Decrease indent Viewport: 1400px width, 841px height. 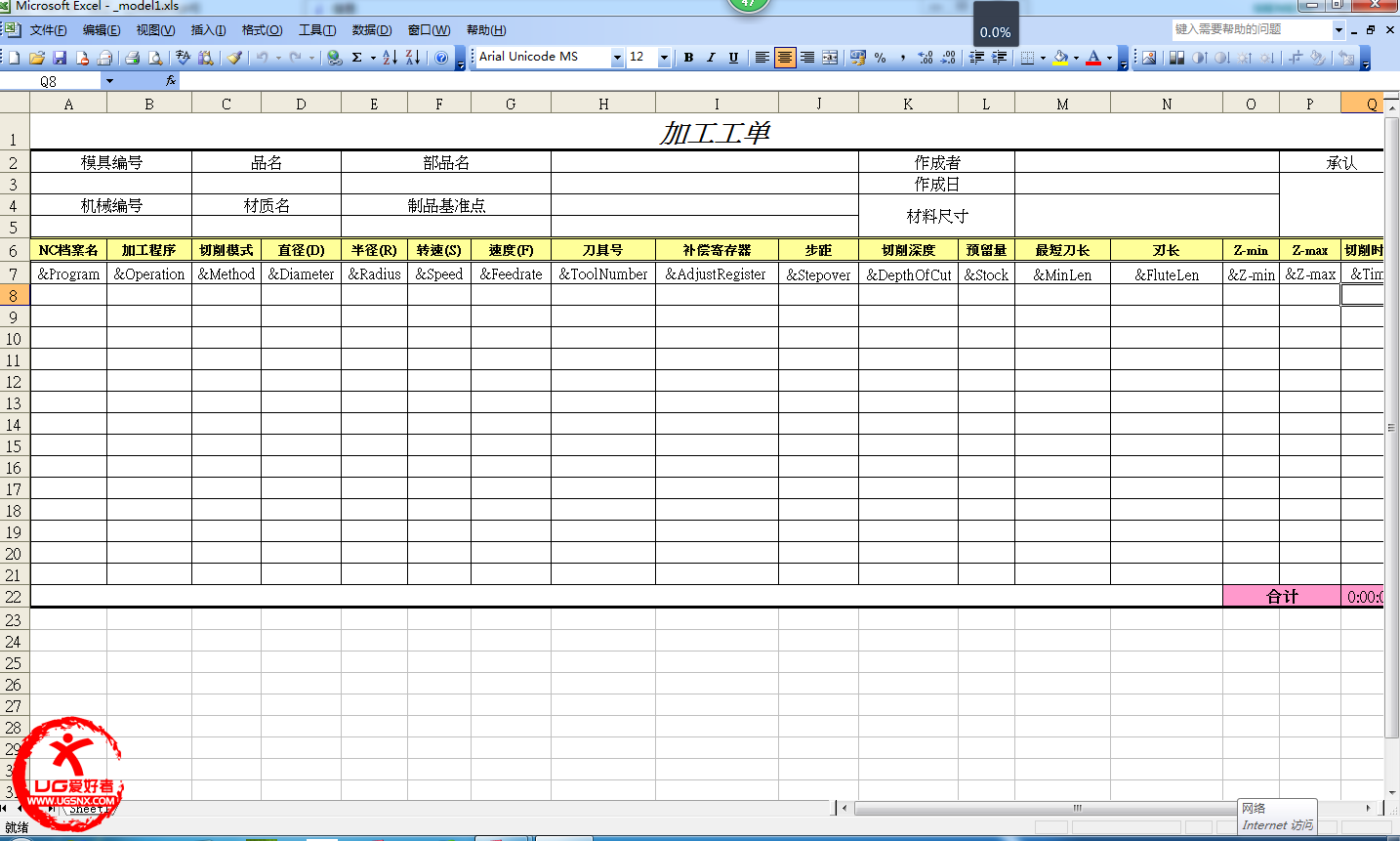point(976,58)
